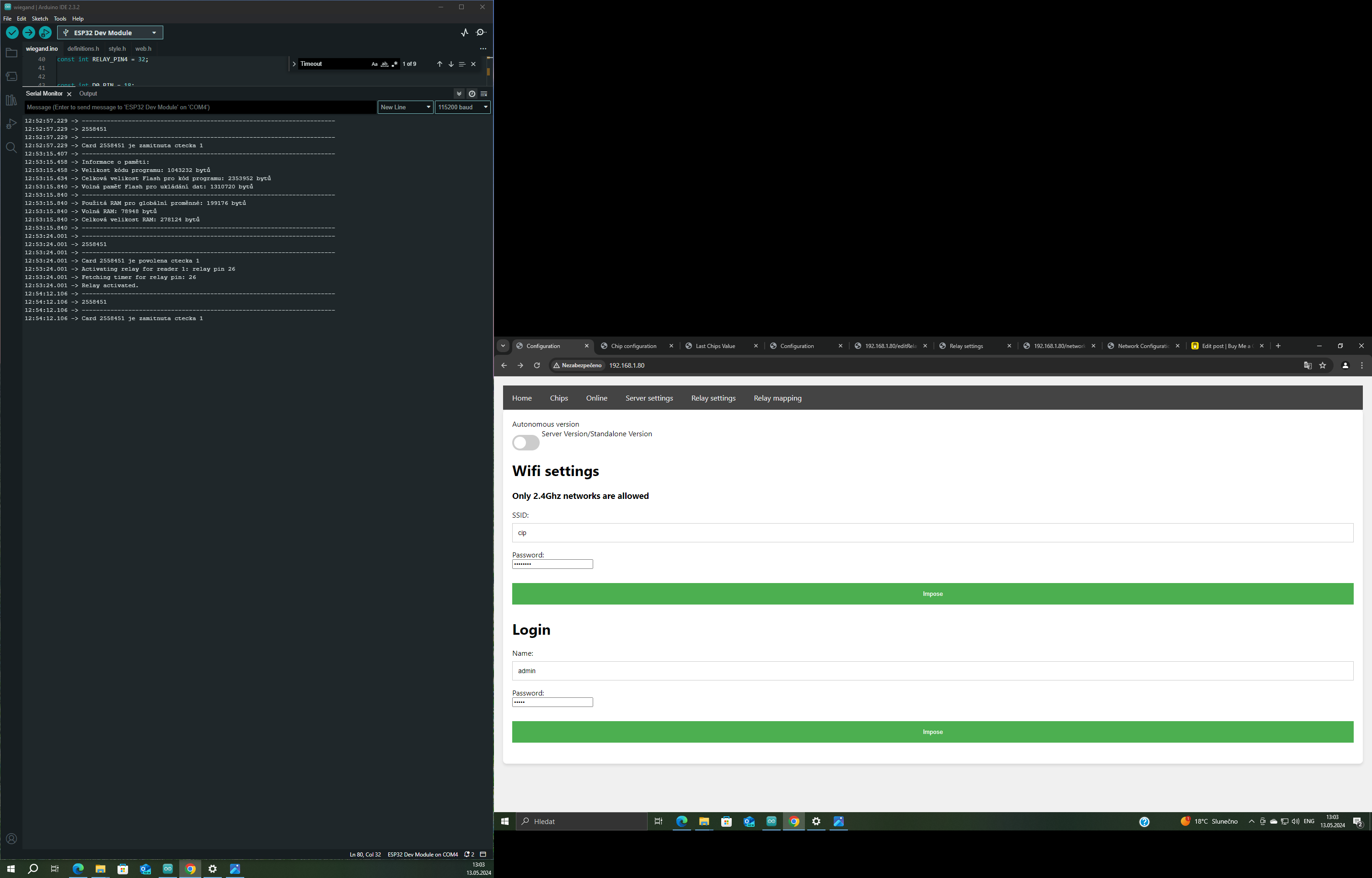The image size is (1372, 878).
Task: Open a new Chrome tab
Action: tap(1278, 346)
